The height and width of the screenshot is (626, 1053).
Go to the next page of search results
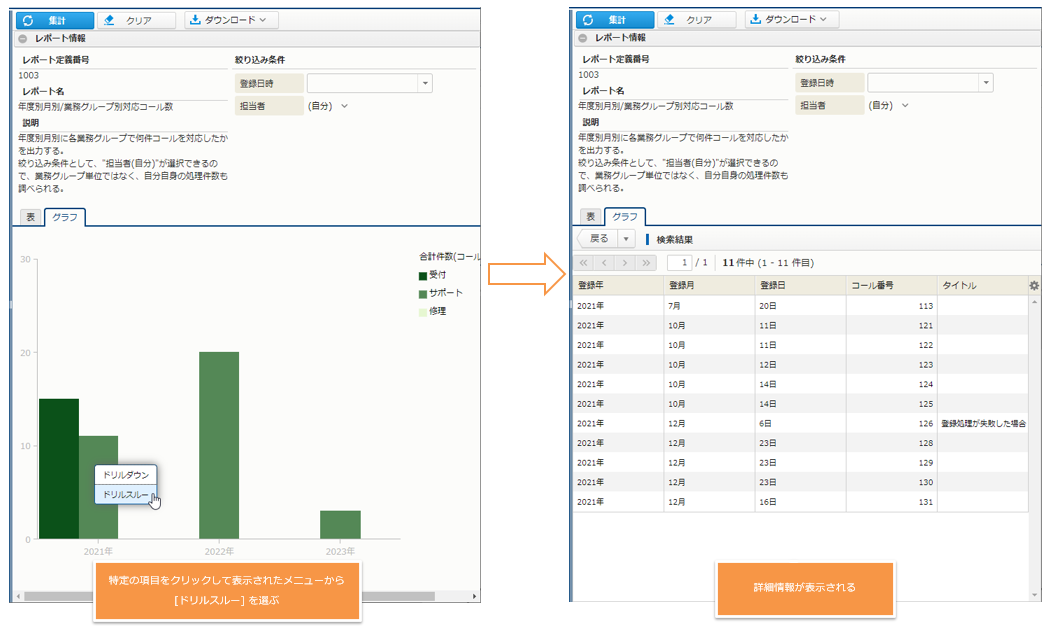[x=625, y=263]
